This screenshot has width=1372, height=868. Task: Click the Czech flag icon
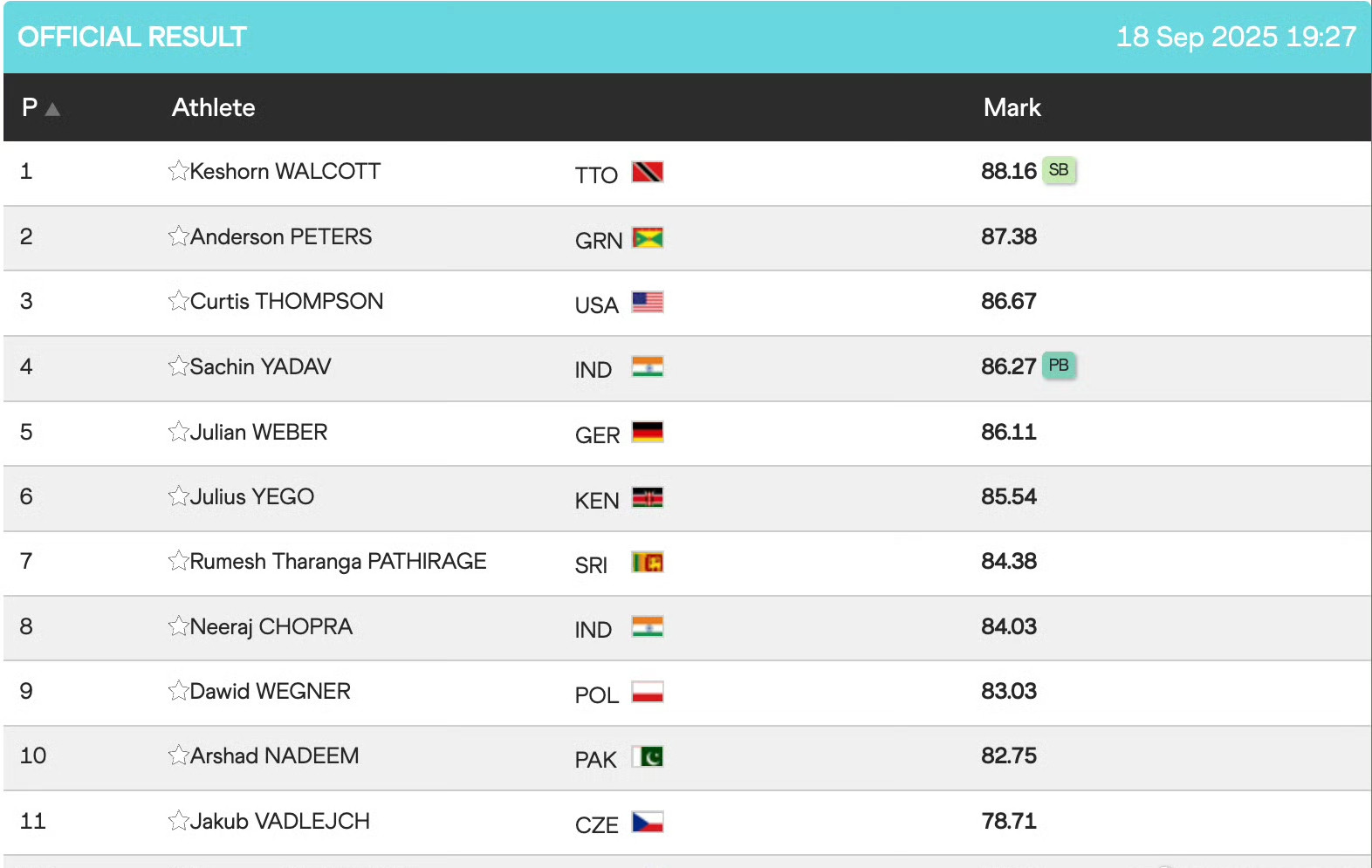(x=648, y=822)
